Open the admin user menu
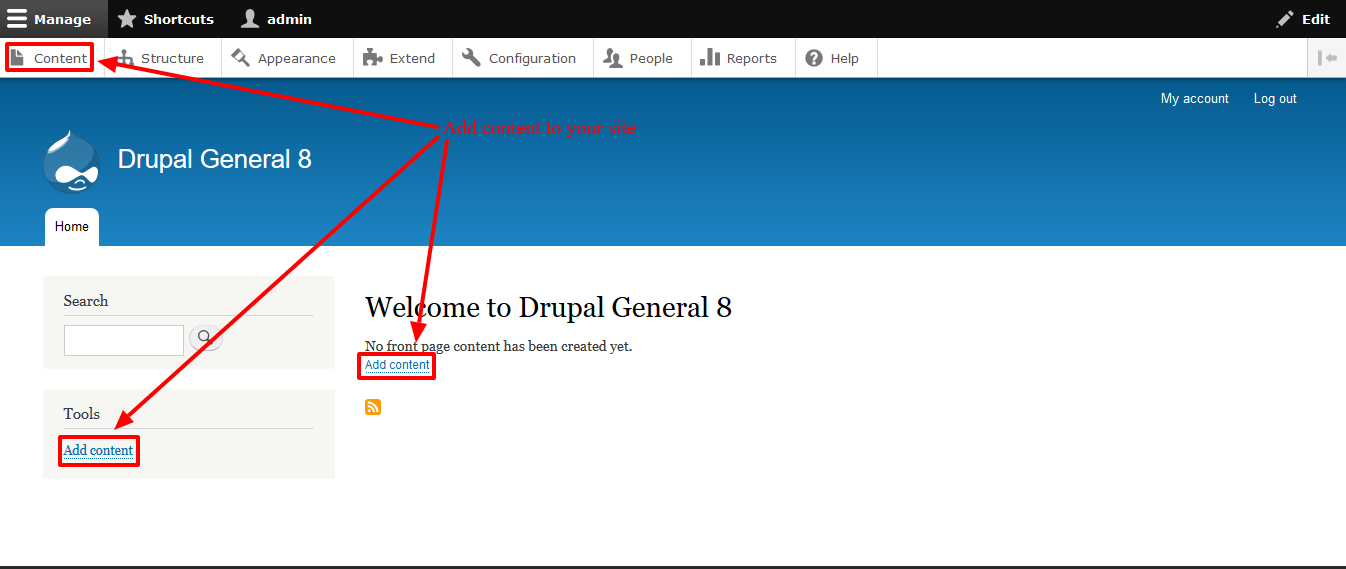Image resolution: width=1346 pixels, height=569 pixels. (x=277, y=19)
